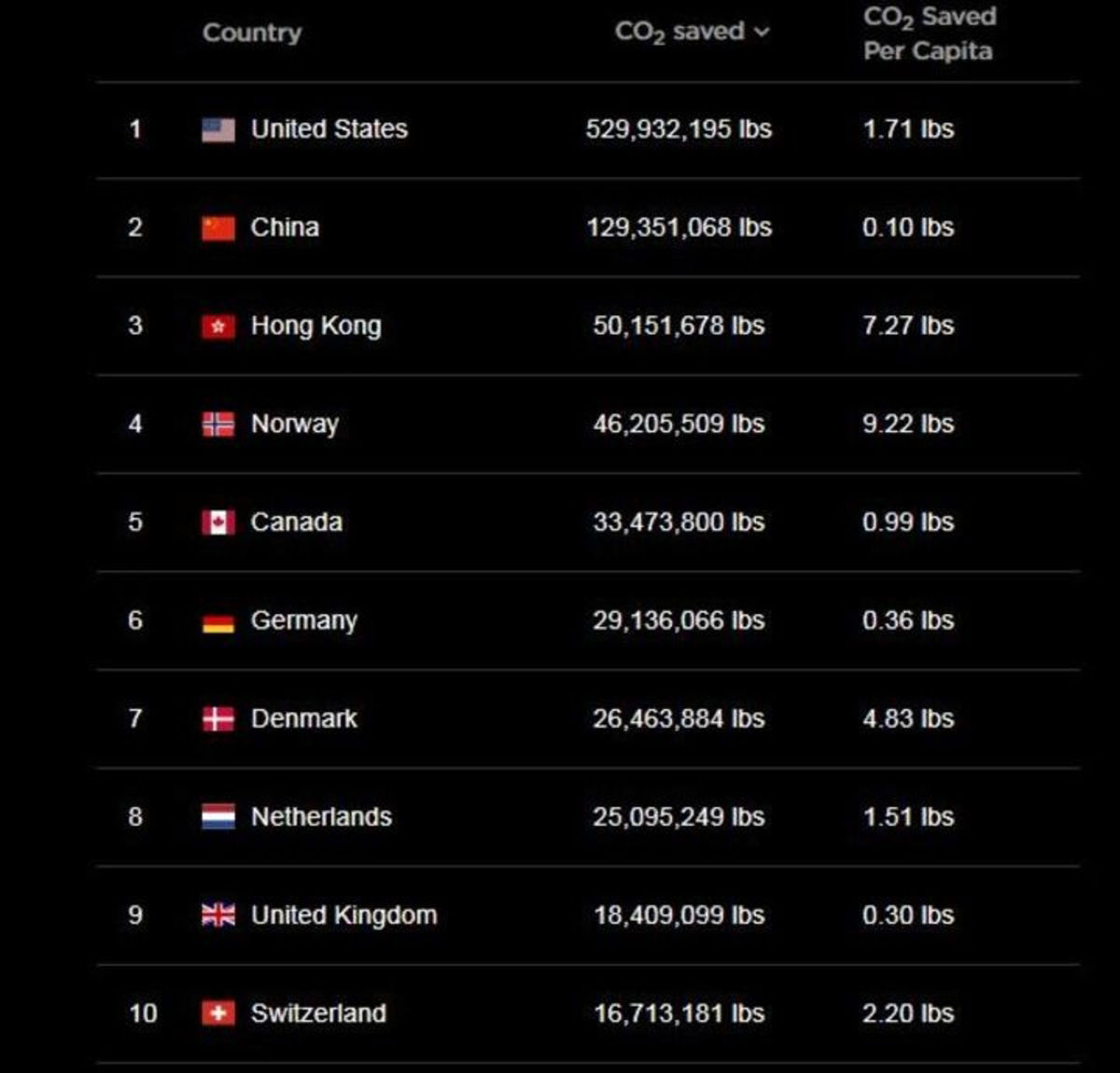Sort by CO2 Saved Per Capita header
The width and height of the screenshot is (1120, 1073).
(930, 34)
